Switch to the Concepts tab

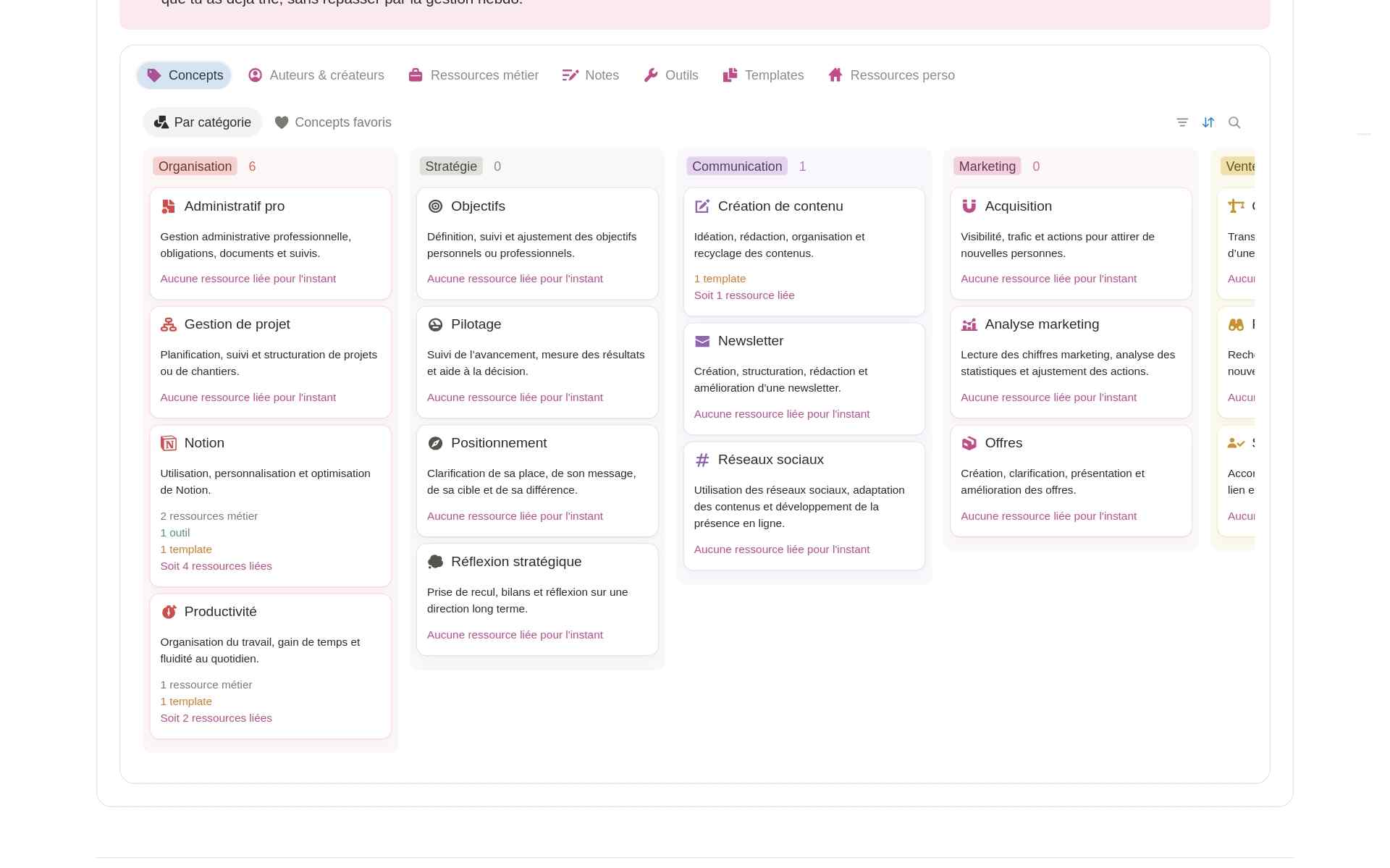pos(184,75)
